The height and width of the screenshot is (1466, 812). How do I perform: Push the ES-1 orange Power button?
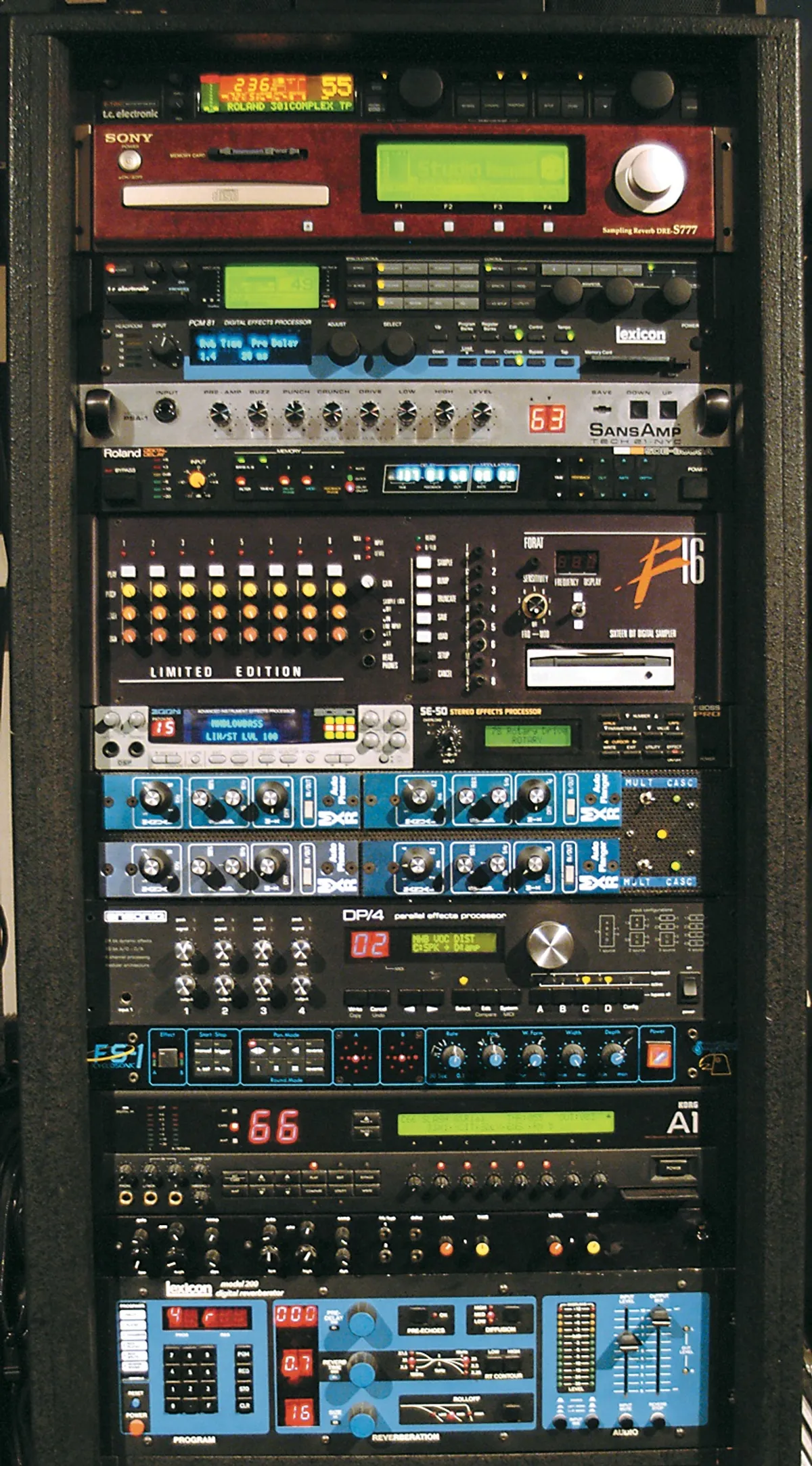[658, 1054]
